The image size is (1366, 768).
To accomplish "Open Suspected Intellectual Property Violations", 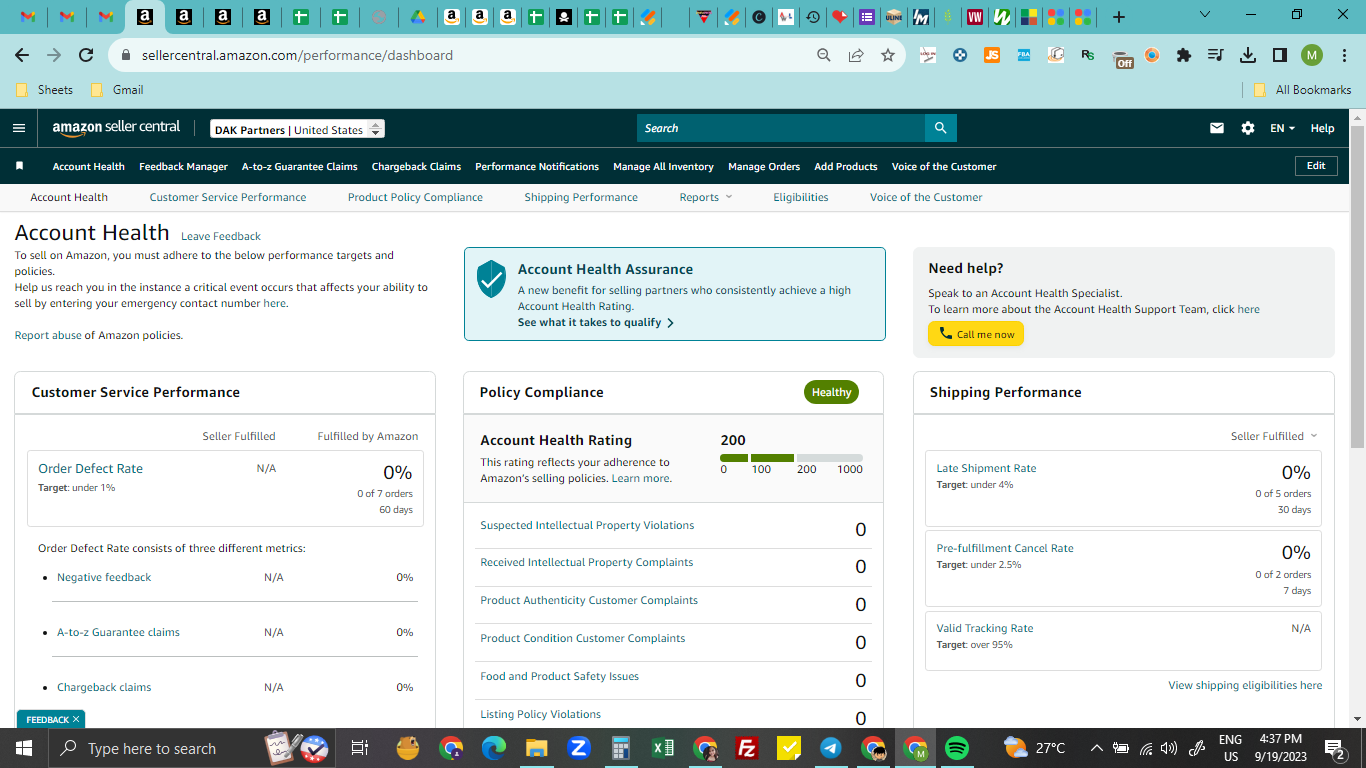I will point(587,525).
